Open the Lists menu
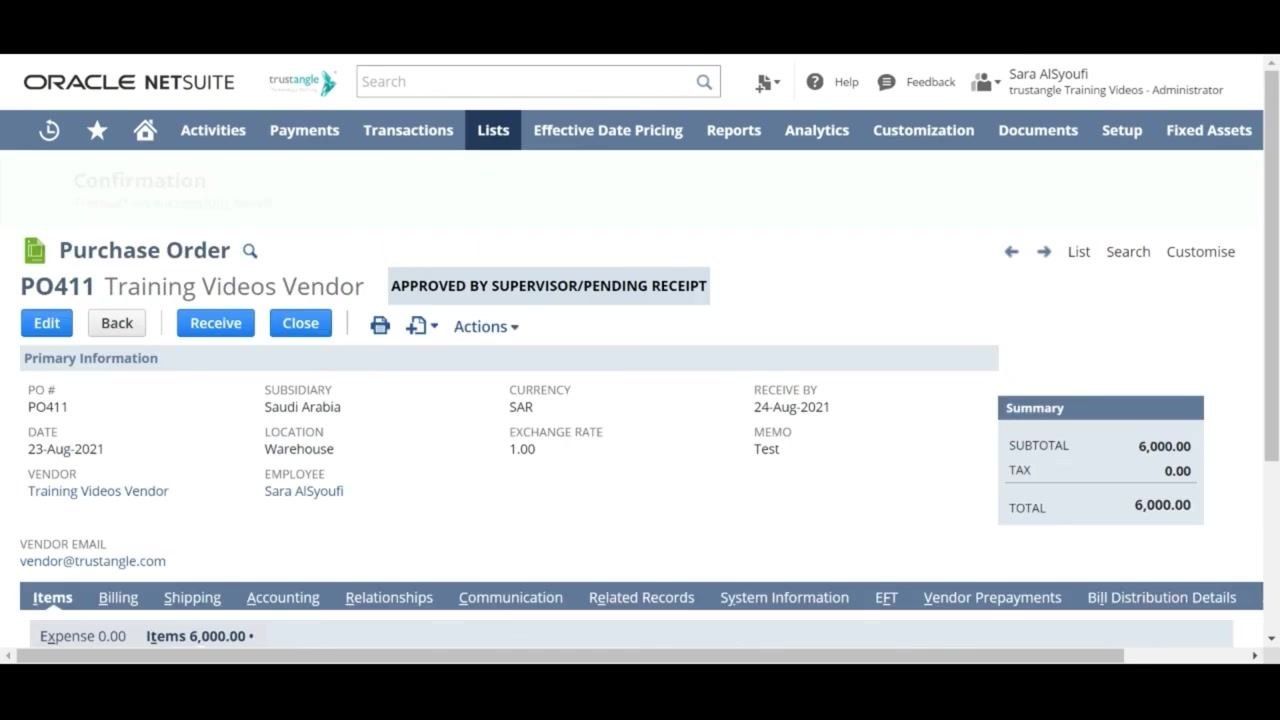This screenshot has width=1280, height=720. tap(493, 130)
